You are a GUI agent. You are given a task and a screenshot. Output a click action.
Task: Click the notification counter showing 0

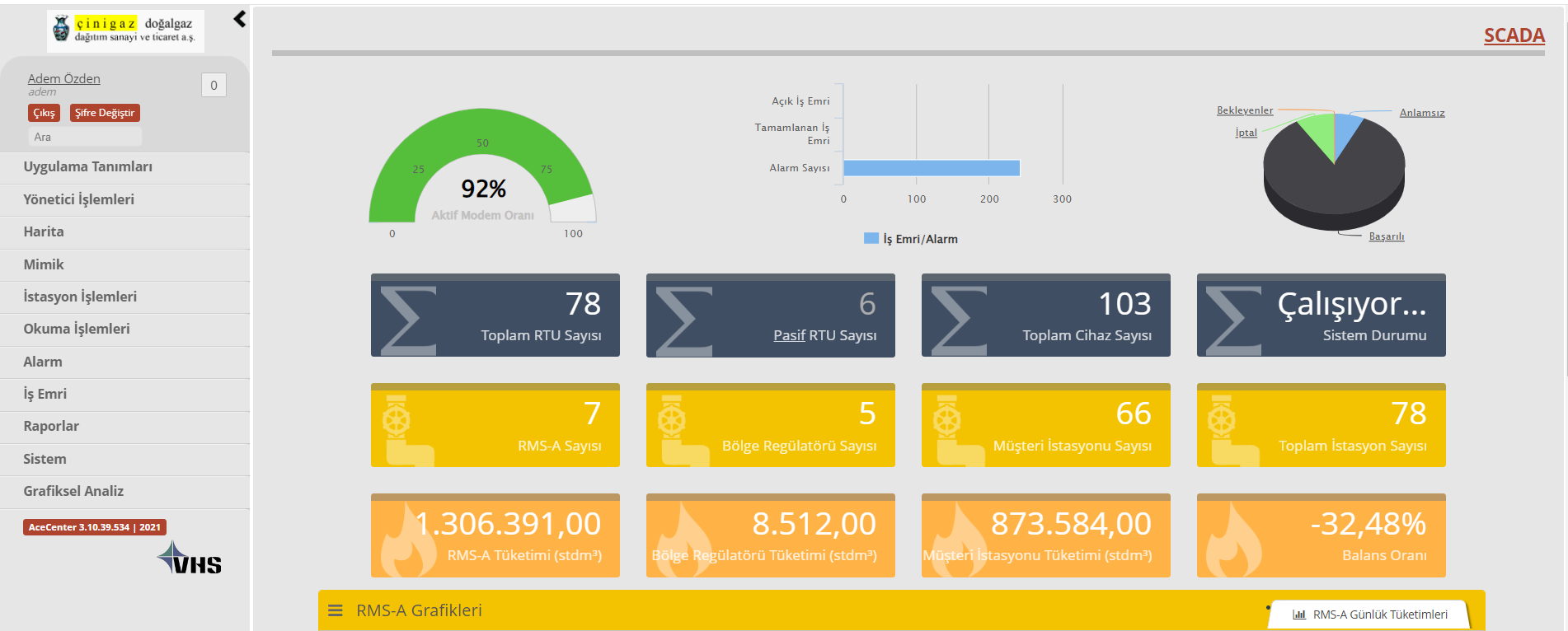[214, 85]
